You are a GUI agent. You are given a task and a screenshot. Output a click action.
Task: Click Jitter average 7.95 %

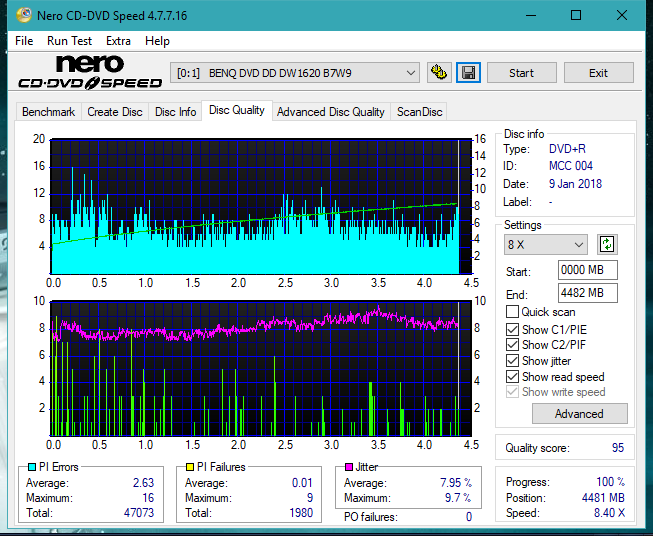click(x=456, y=483)
